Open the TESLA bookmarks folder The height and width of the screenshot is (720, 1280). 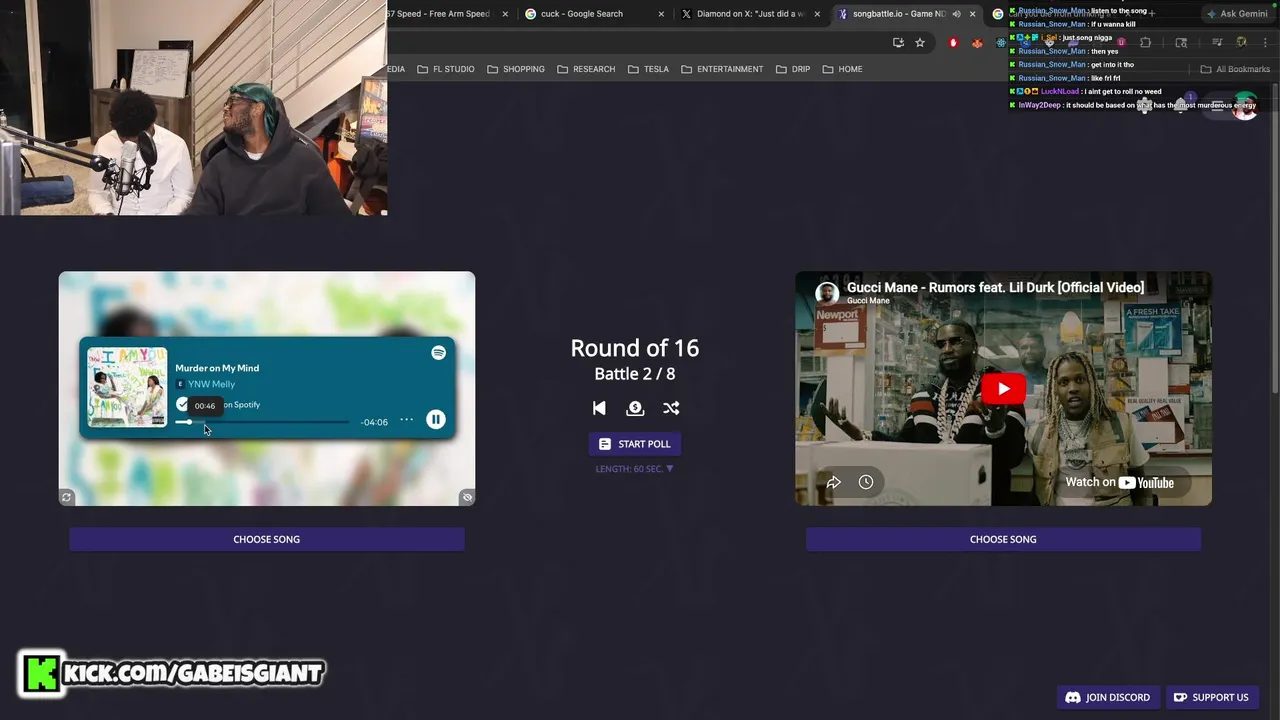pyautogui.click(x=649, y=69)
